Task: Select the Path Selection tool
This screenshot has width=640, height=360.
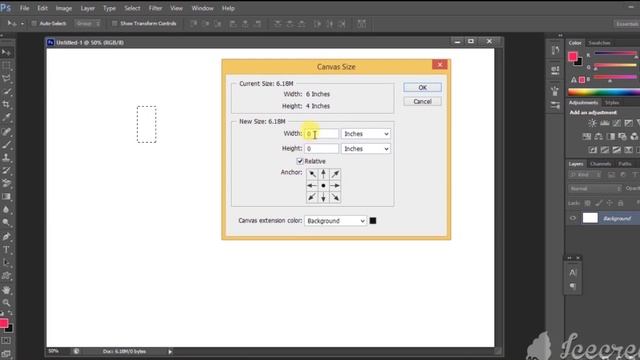Action: (6, 262)
